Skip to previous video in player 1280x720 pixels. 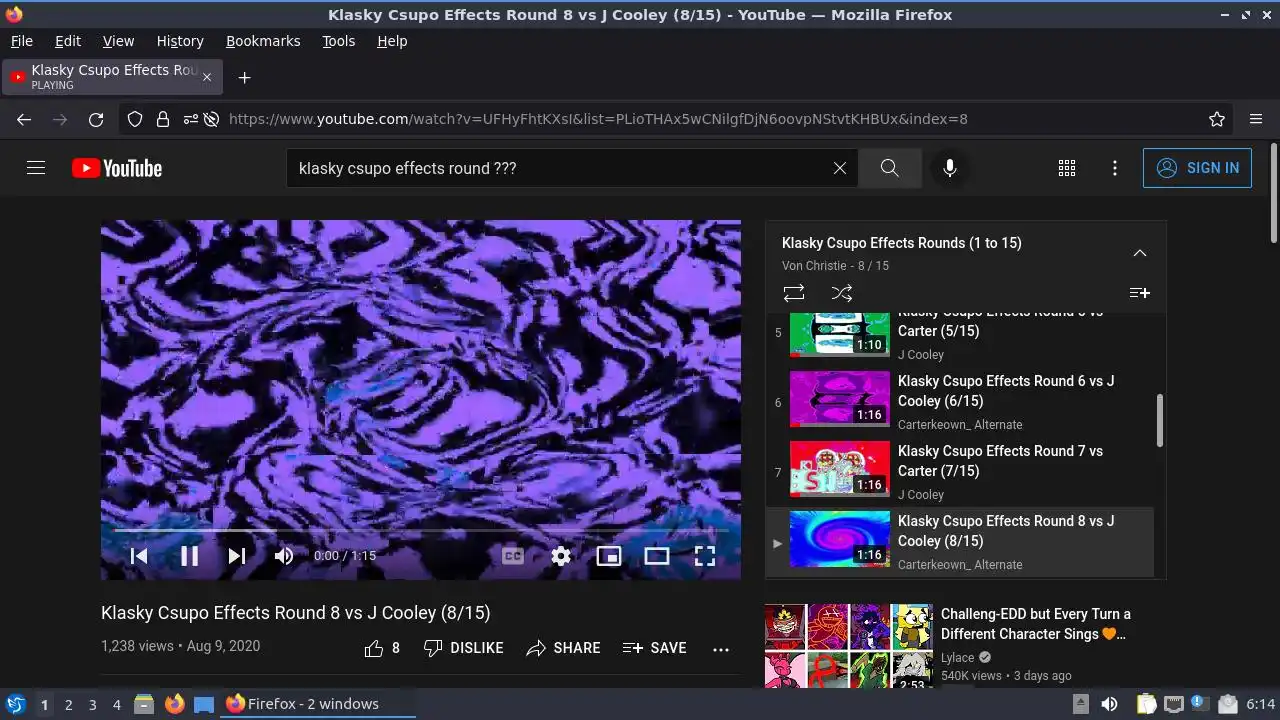pyautogui.click(x=139, y=556)
